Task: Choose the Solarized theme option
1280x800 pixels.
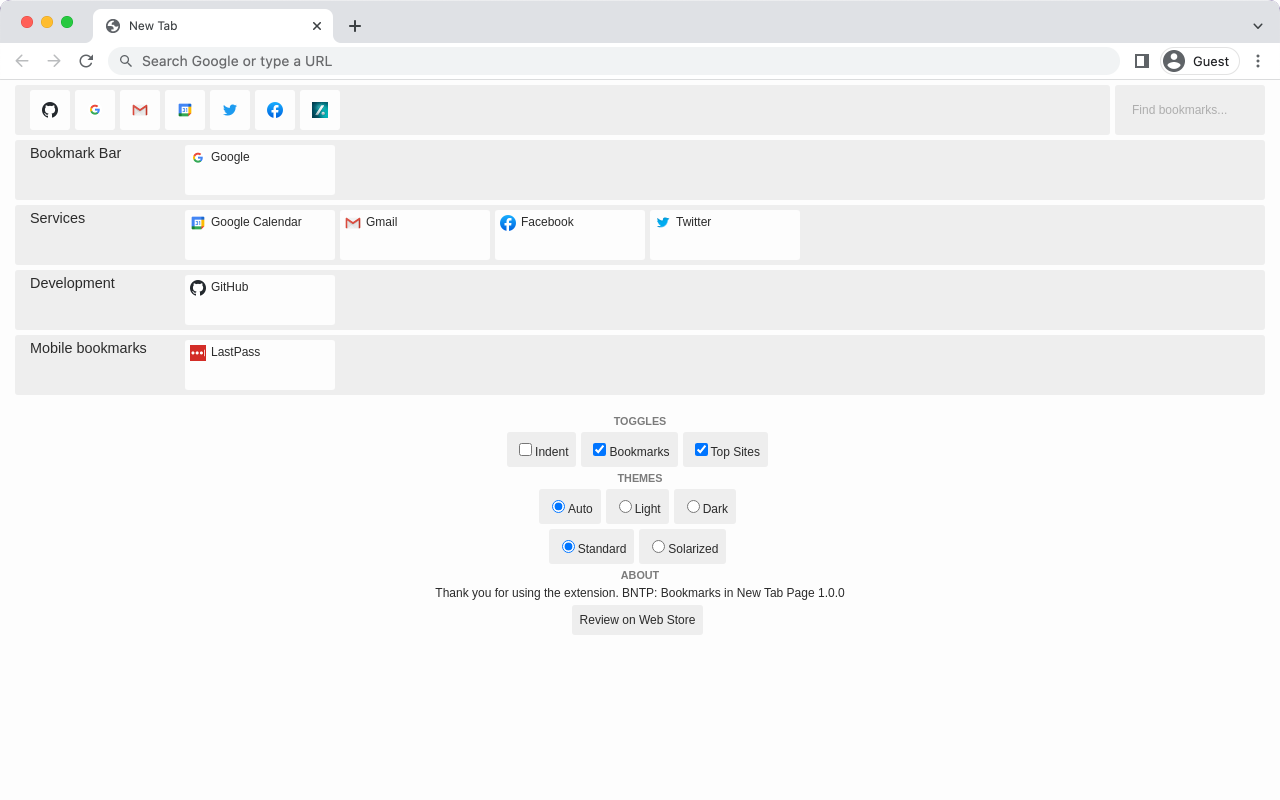Action: [x=658, y=546]
